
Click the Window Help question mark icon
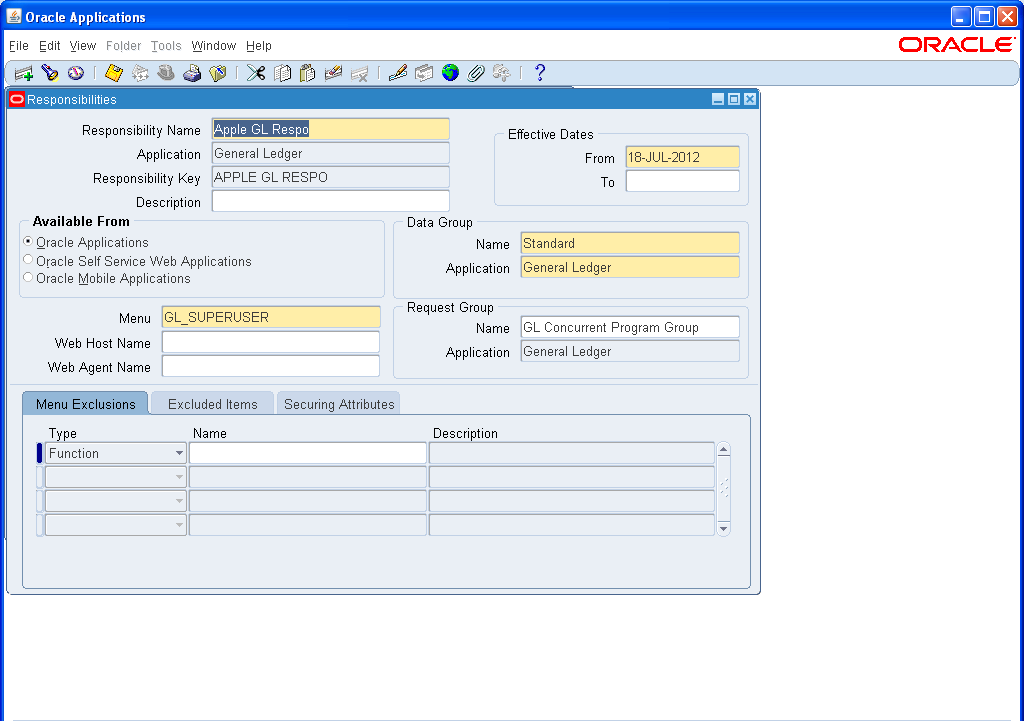(x=540, y=72)
